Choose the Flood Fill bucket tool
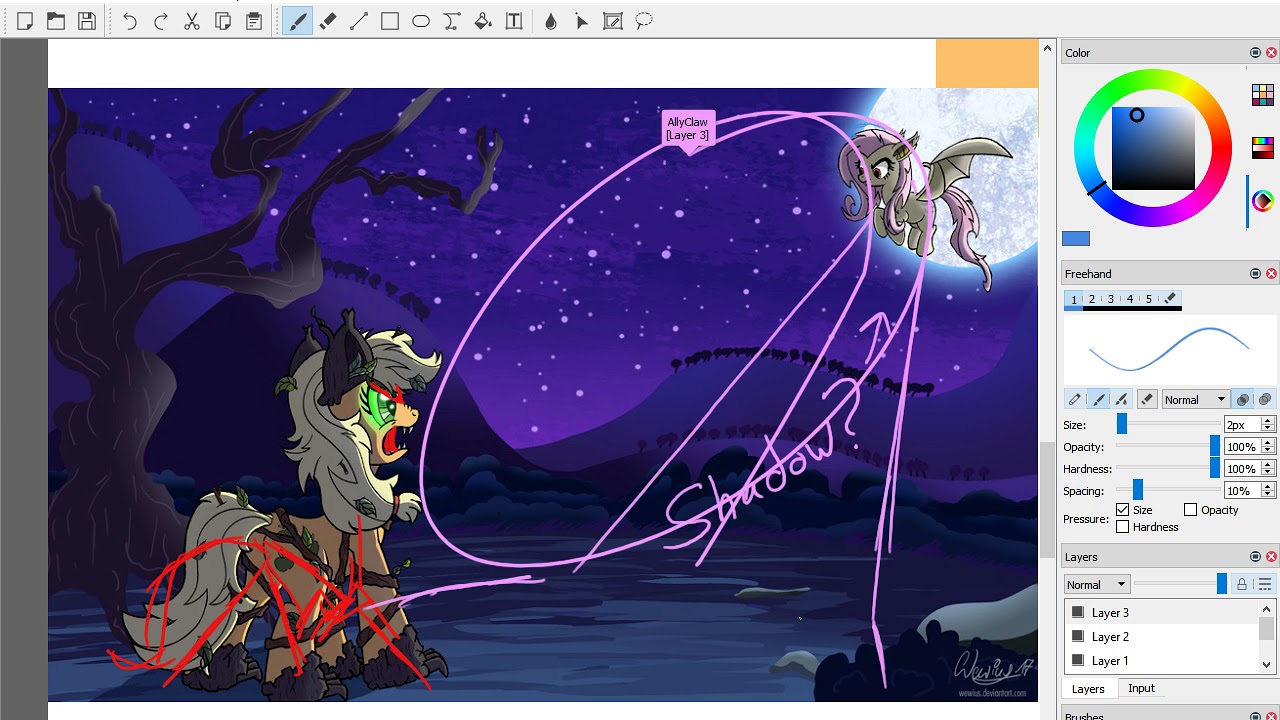Viewport: 1280px width, 720px height. [x=483, y=21]
